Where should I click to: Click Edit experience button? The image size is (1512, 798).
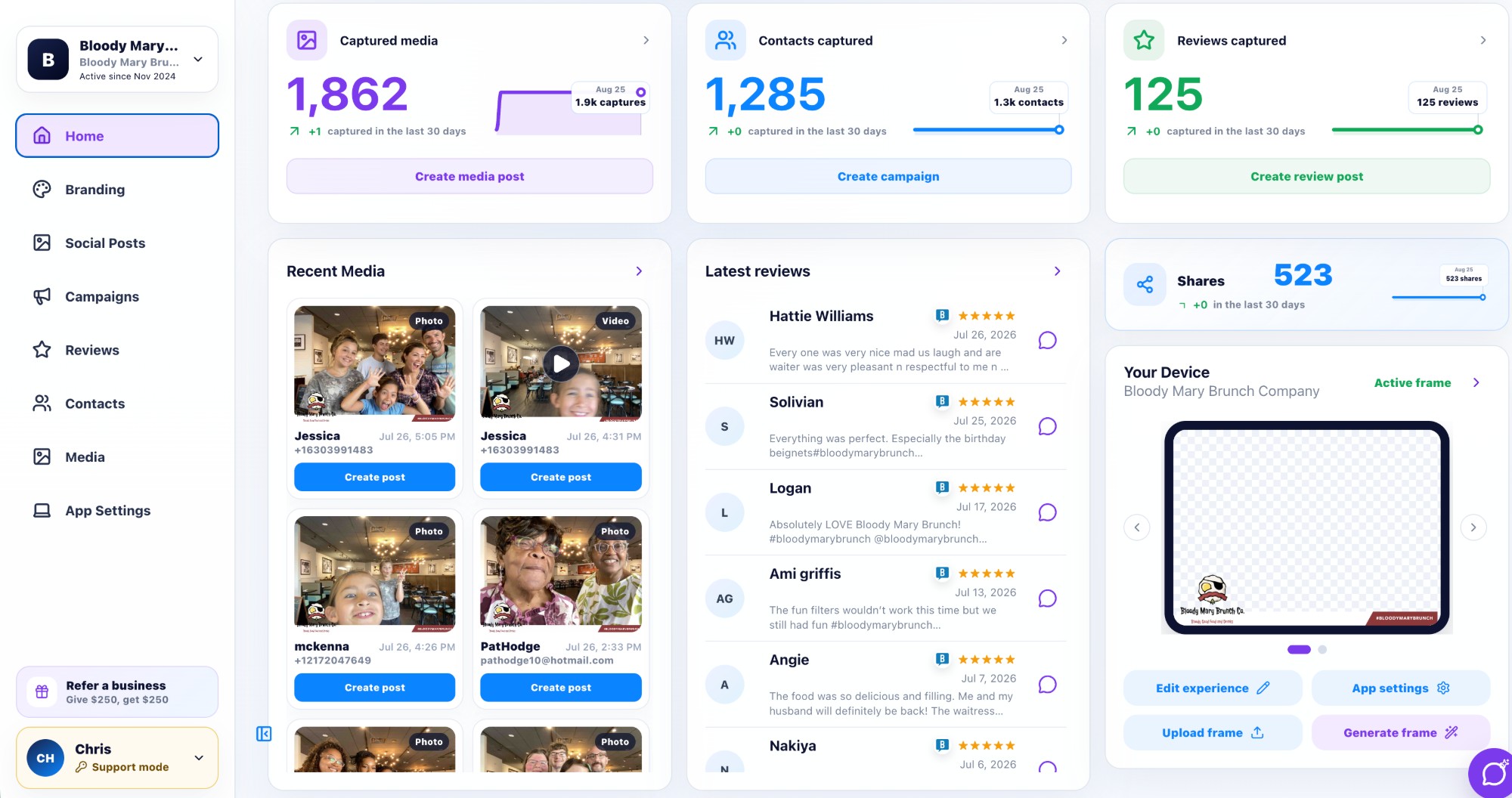point(1213,688)
